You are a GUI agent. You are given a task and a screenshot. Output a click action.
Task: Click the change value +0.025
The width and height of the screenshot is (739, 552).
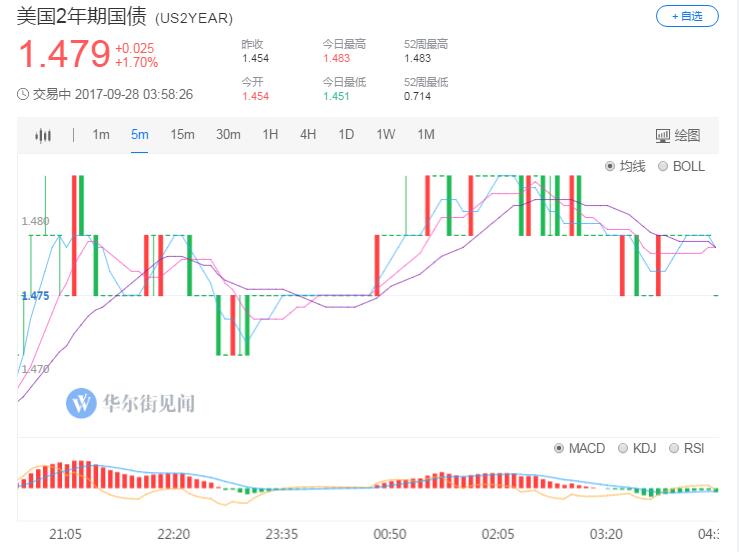(135, 49)
